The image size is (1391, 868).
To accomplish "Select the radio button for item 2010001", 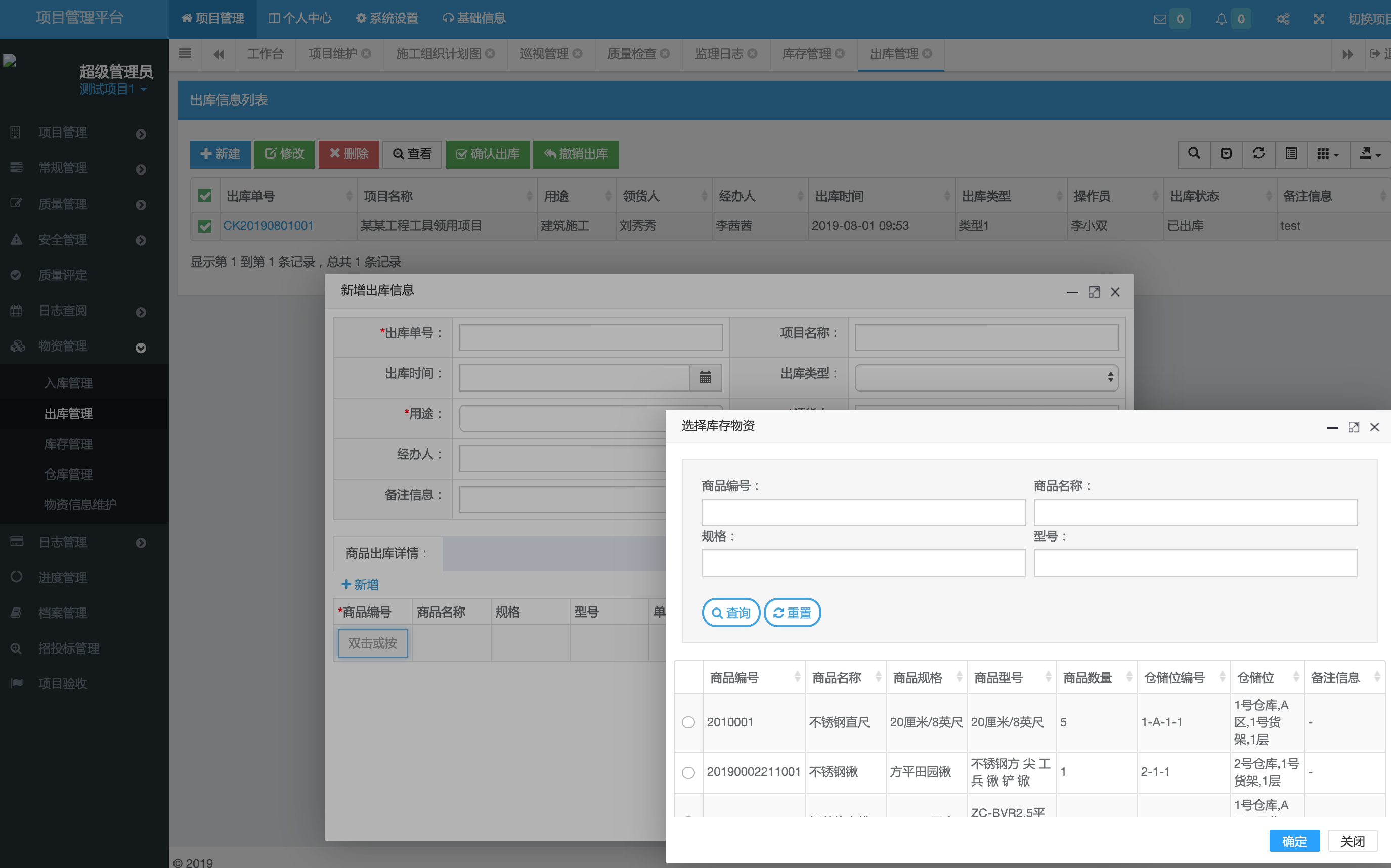I will coord(688,722).
